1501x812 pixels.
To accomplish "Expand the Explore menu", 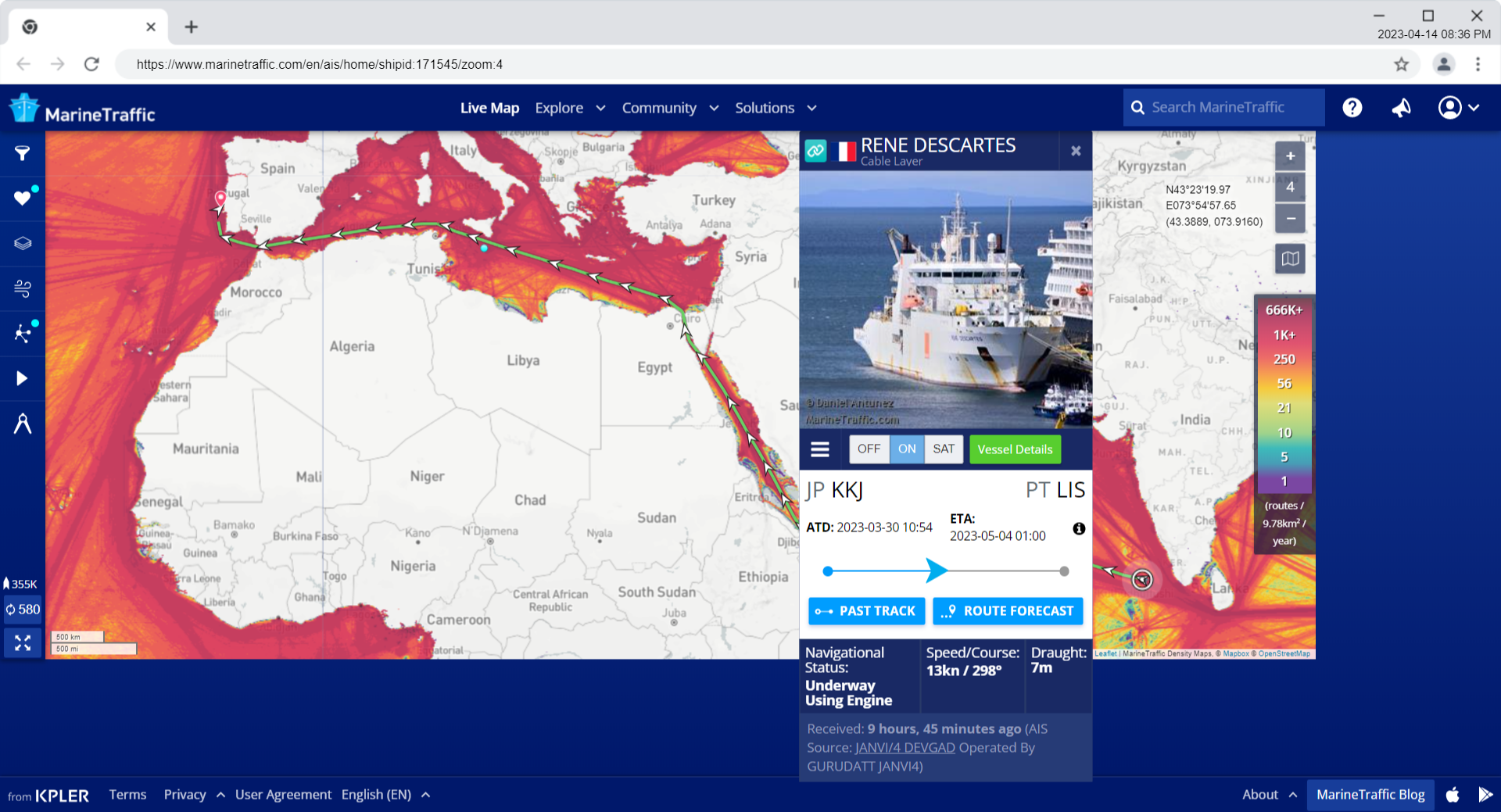I will pyautogui.click(x=570, y=108).
